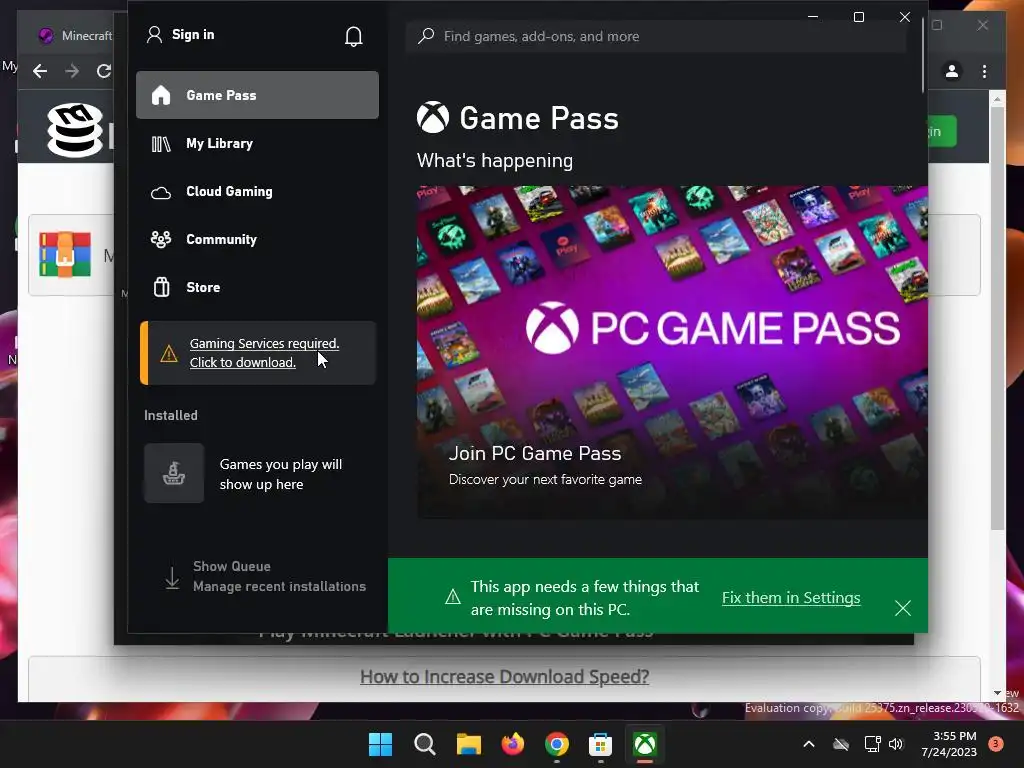Click the Xbox app vertical scrollbar
1024x768 pixels.
click(923, 55)
